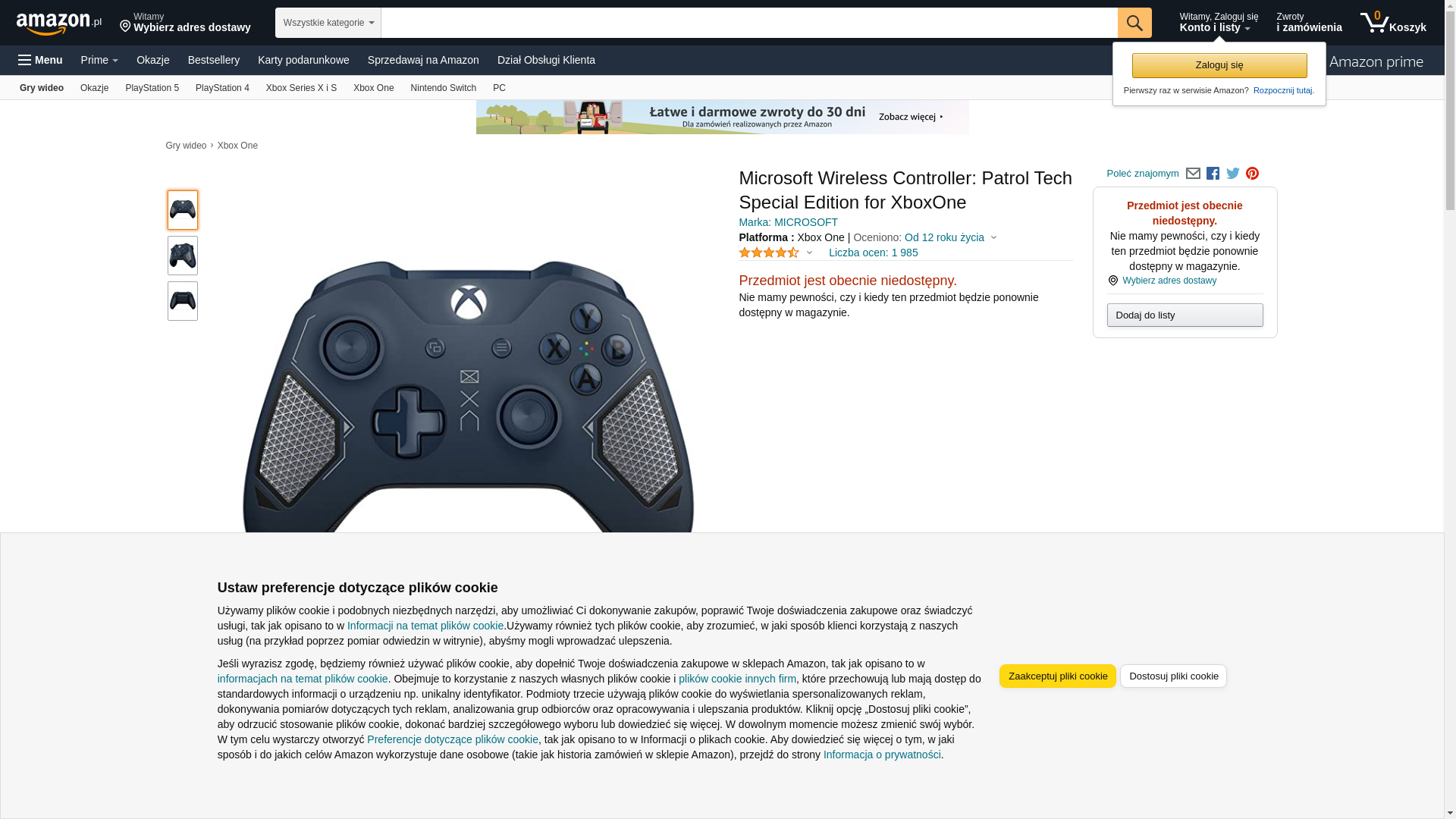Open the shopping cart Koszyk icon
The width and height of the screenshot is (1456, 819).
coord(1393,23)
